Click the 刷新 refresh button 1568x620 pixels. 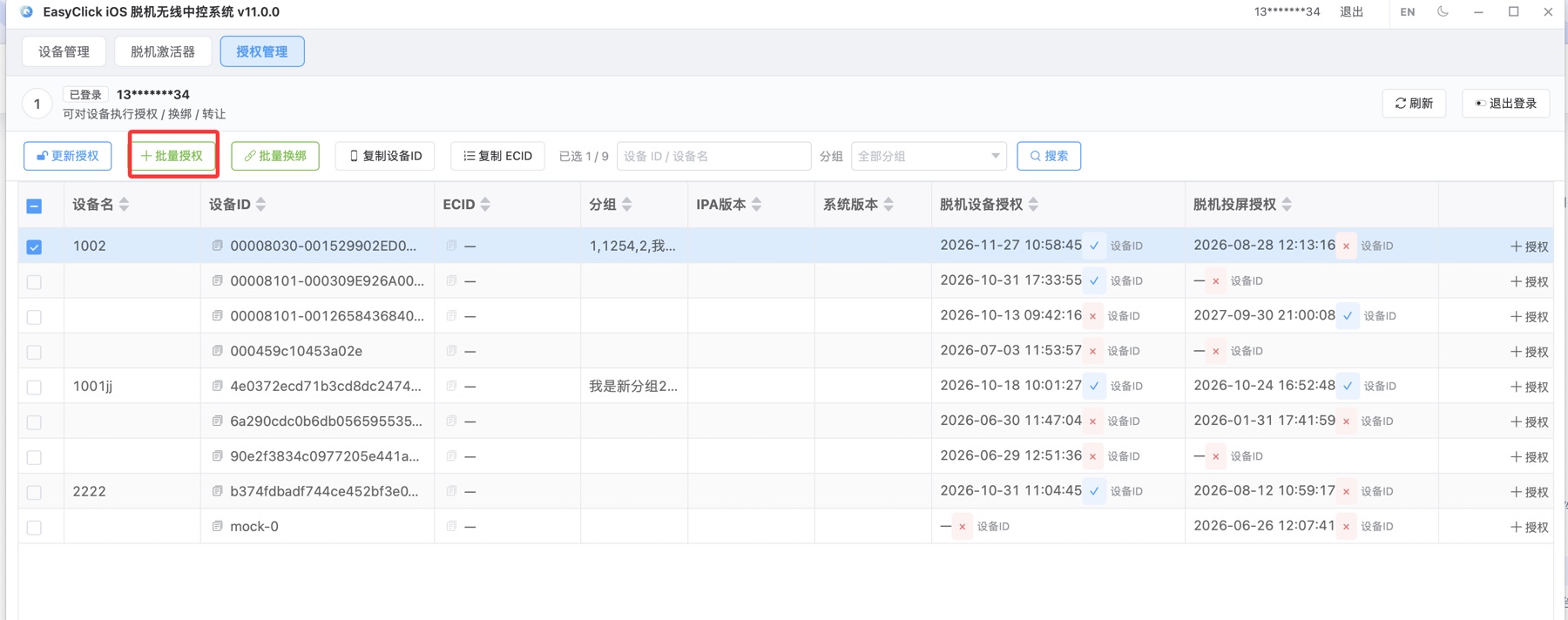[1414, 103]
